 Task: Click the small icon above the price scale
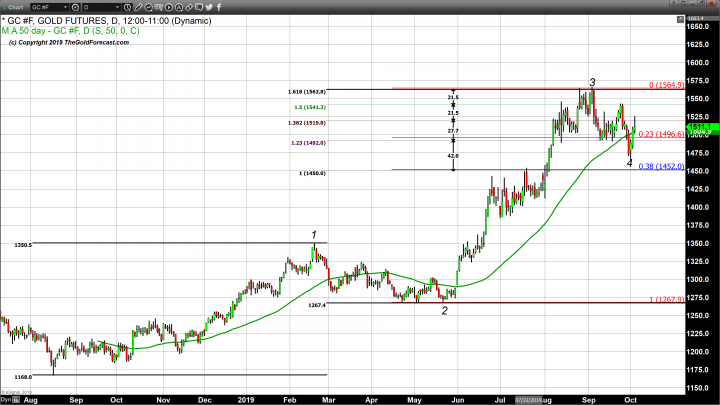(x=680, y=19)
